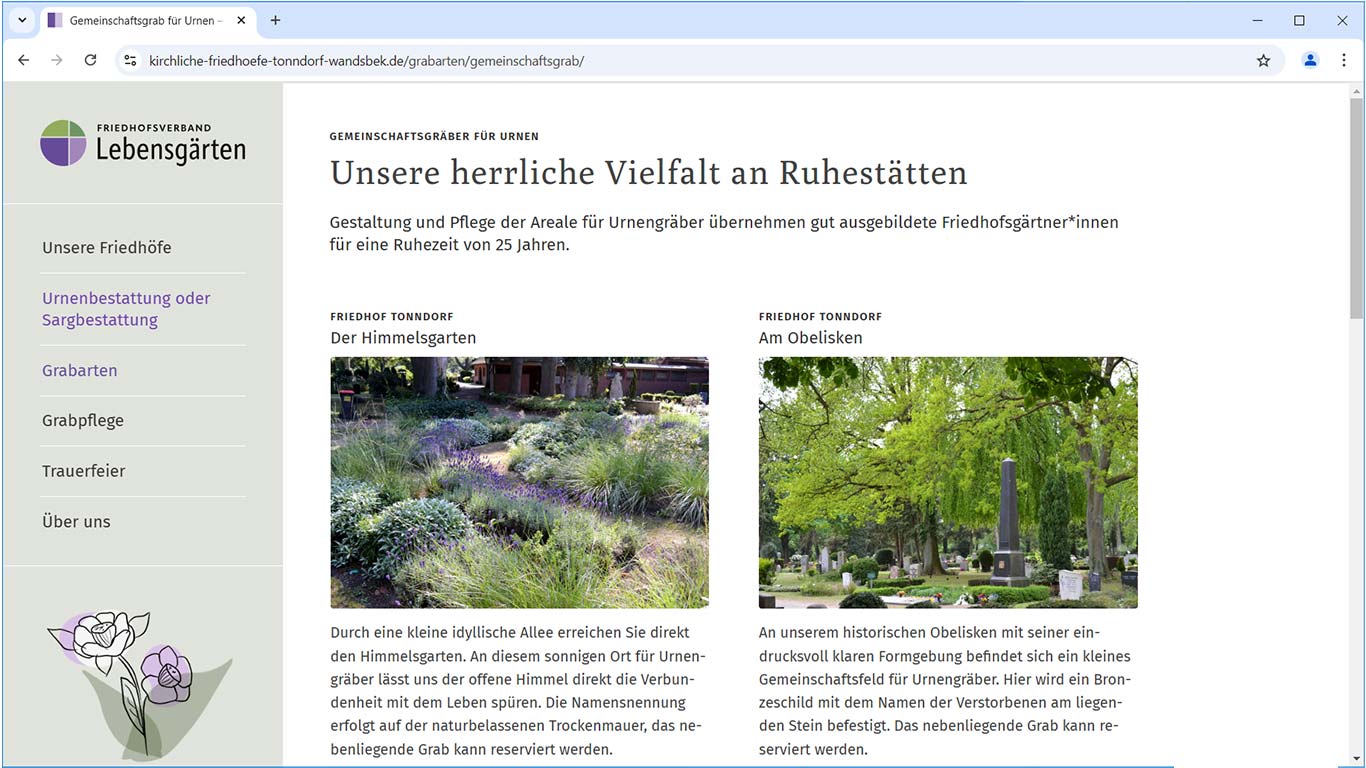Open Trauerfeier in the sidebar

(x=84, y=471)
